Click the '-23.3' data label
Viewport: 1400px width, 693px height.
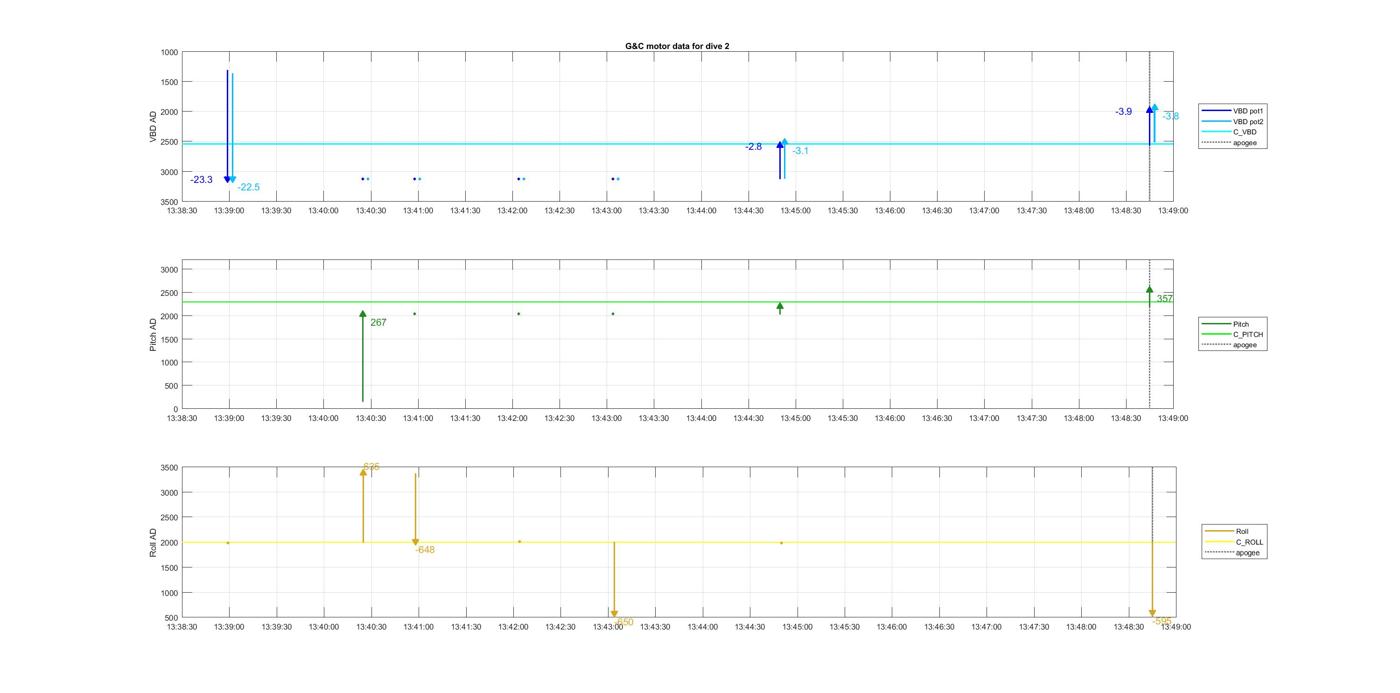coord(201,180)
